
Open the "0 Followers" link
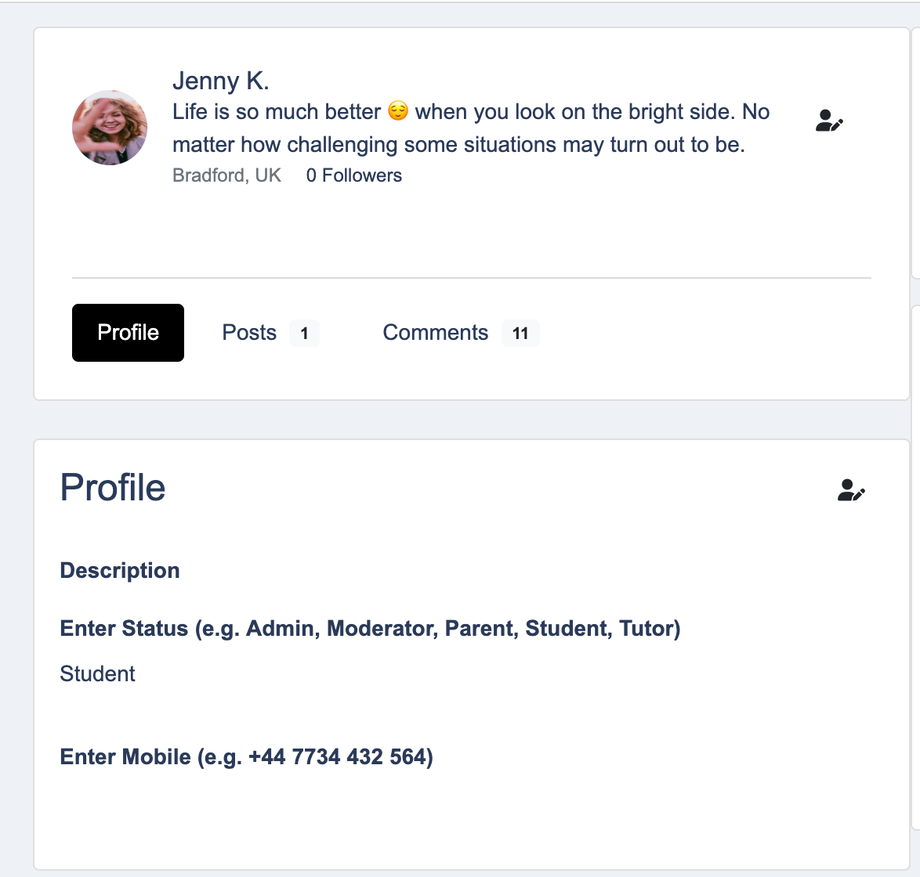[x=354, y=176]
